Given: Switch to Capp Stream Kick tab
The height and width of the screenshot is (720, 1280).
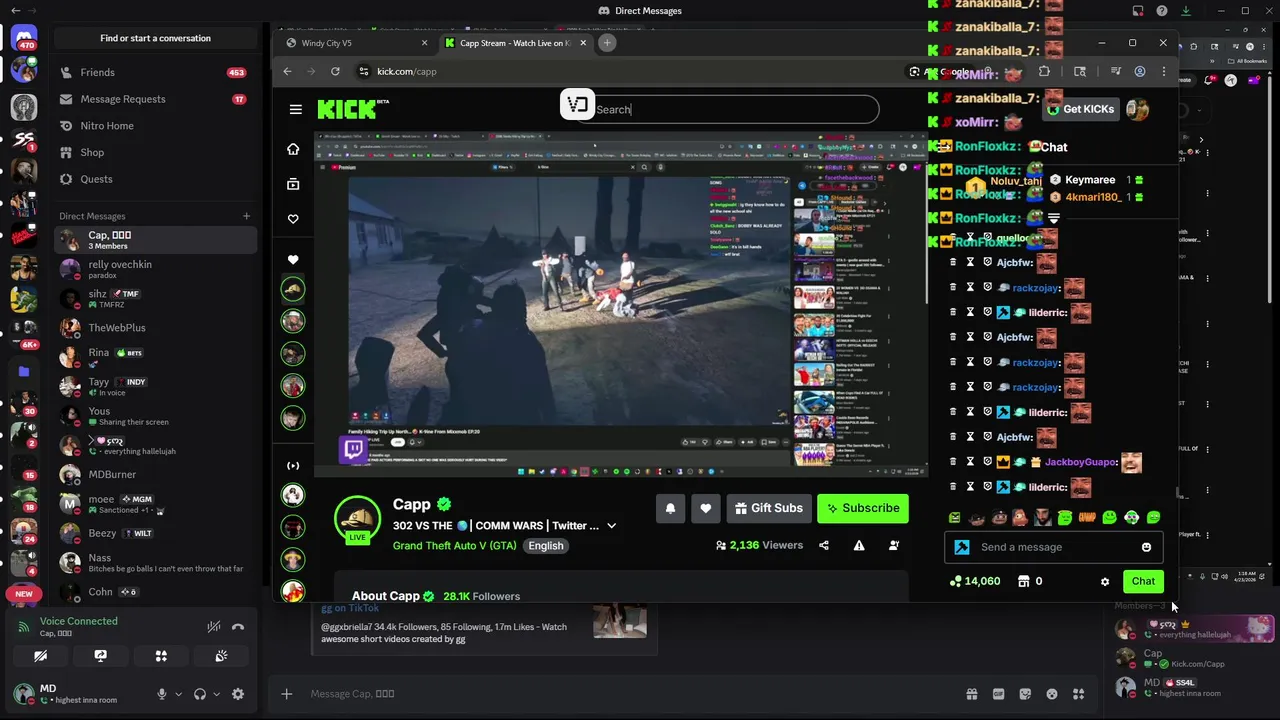Looking at the screenshot, I should [515, 43].
